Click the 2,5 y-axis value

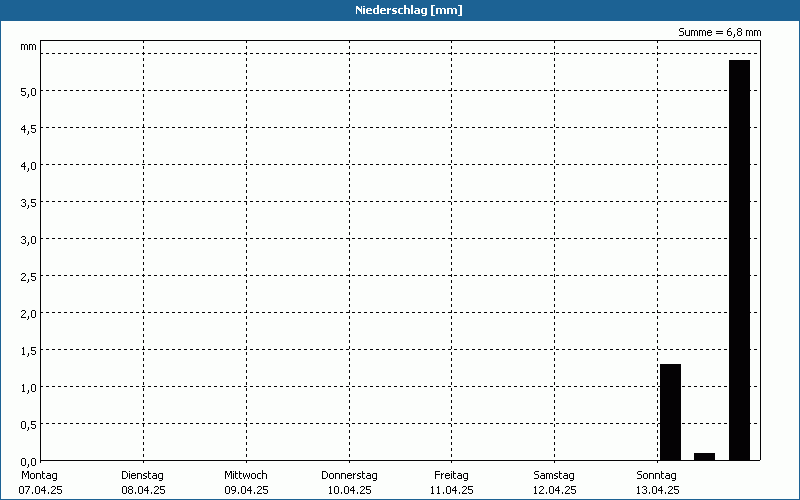click(x=29, y=278)
